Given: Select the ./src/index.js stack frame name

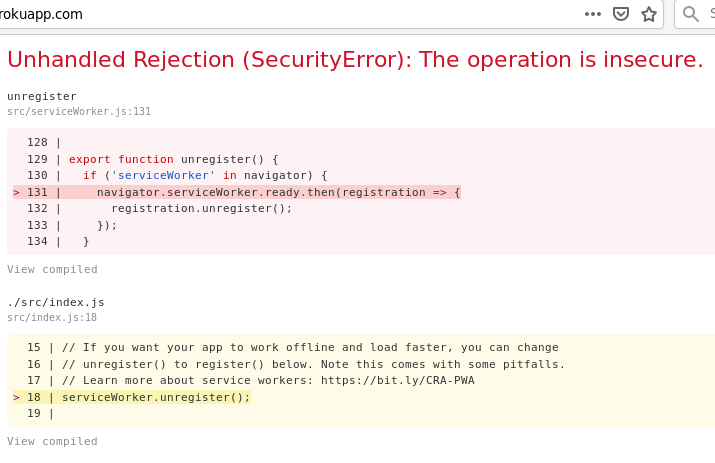Looking at the screenshot, I should point(56,302).
